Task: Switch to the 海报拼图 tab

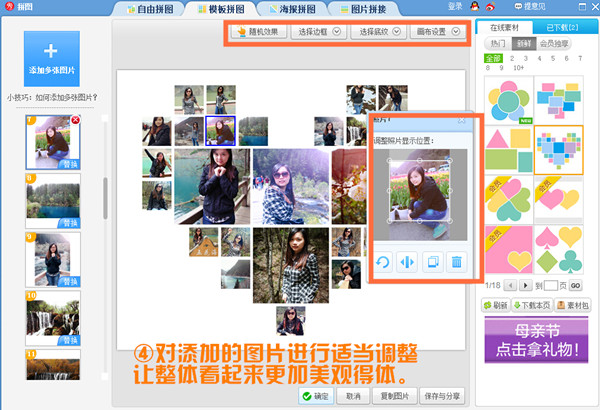Action: click(292, 9)
